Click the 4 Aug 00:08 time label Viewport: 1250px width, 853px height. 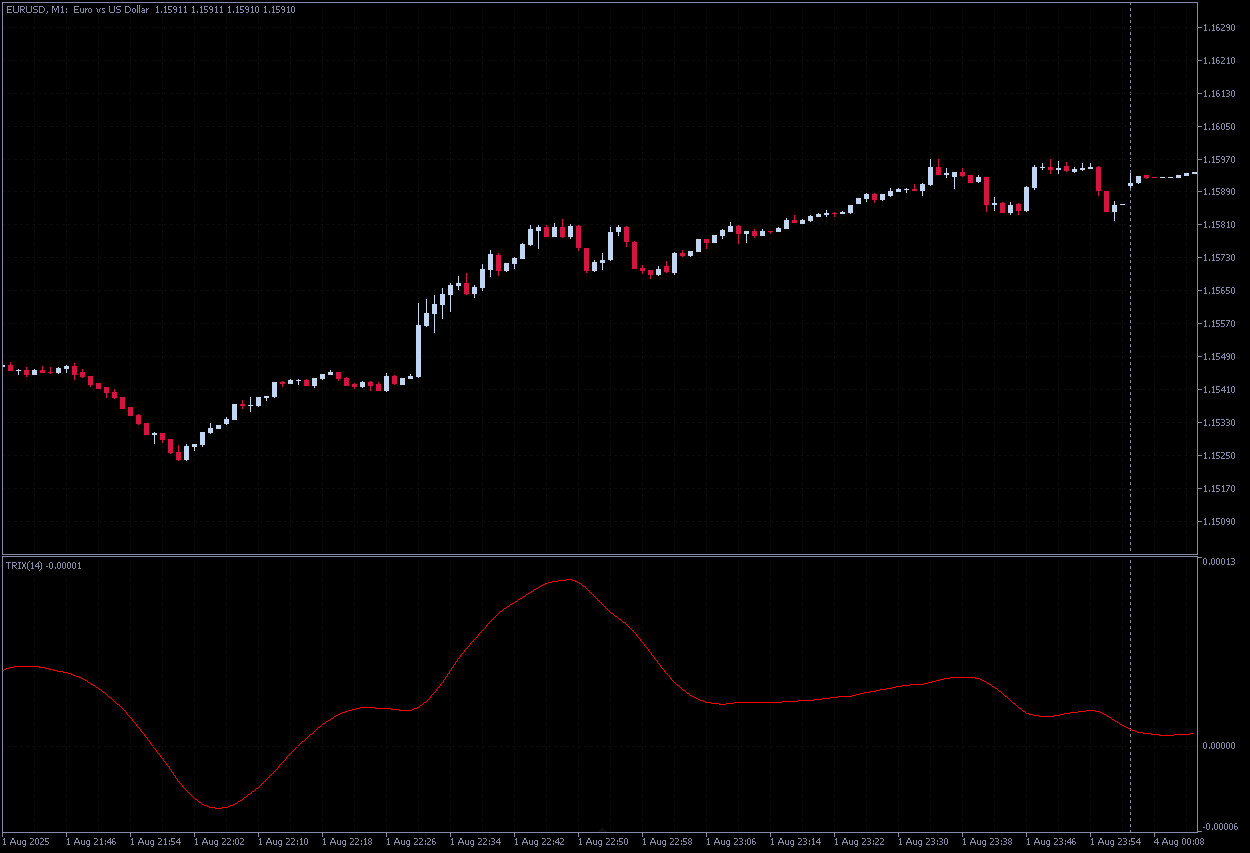(x=1178, y=842)
